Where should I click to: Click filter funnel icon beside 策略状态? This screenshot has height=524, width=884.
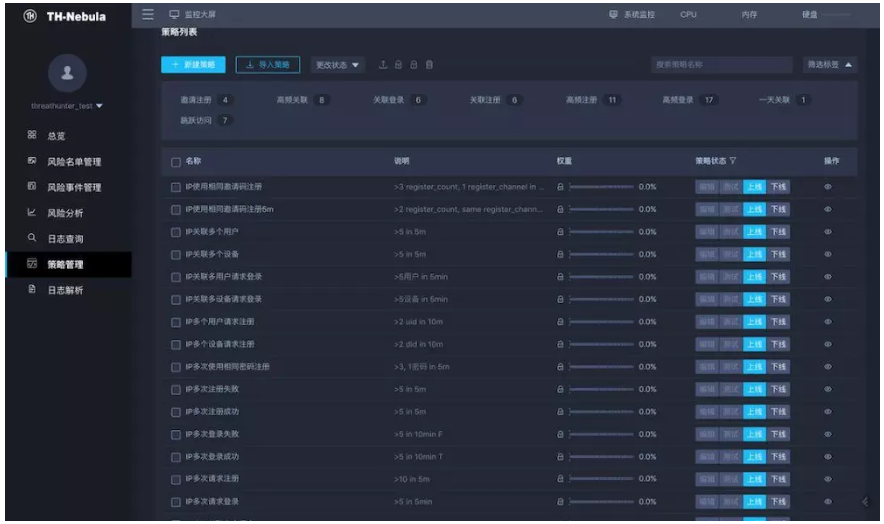coord(732,161)
